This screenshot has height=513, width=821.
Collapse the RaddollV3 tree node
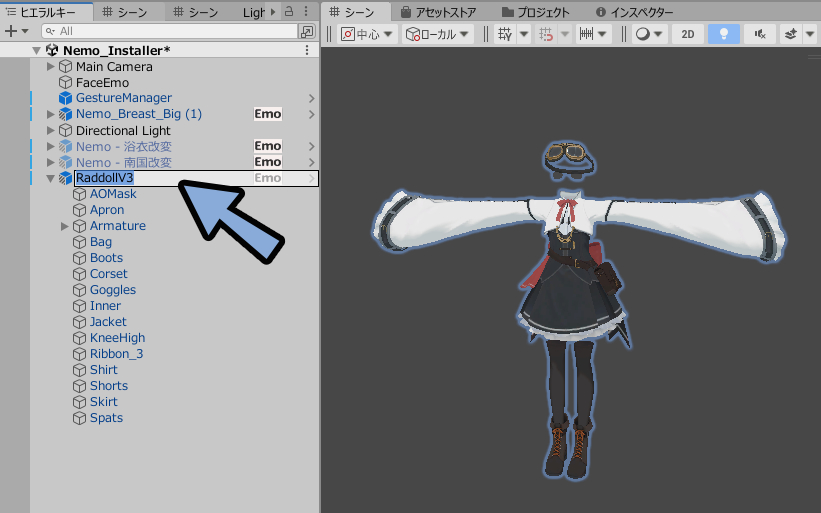pyautogui.click(x=51, y=178)
